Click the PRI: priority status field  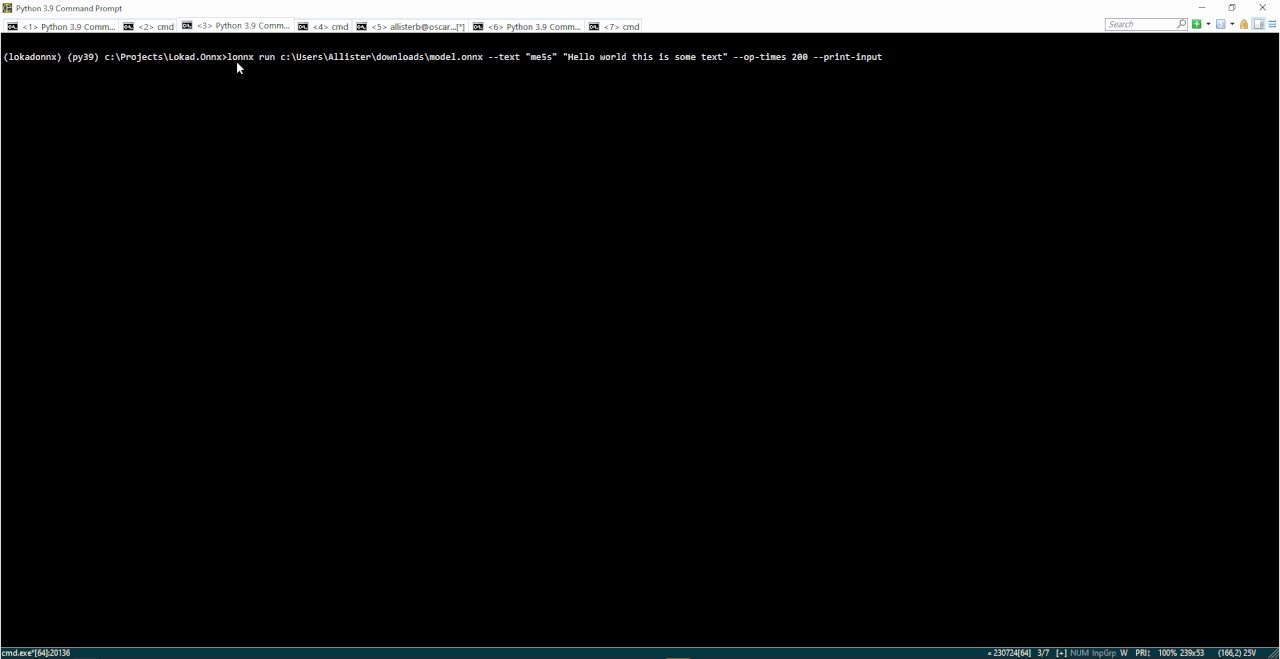tap(1143, 653)
